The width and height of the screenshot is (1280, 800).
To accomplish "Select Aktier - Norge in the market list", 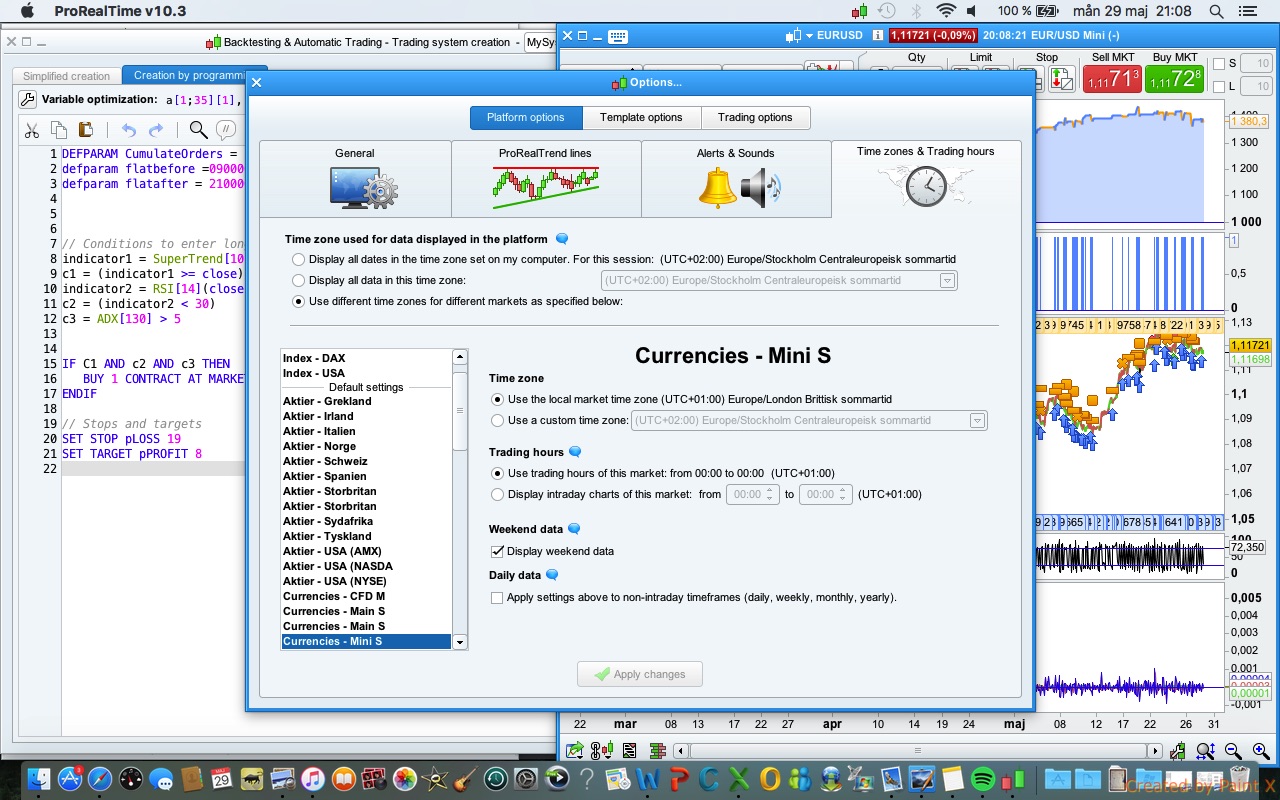I will click(367, 446).
